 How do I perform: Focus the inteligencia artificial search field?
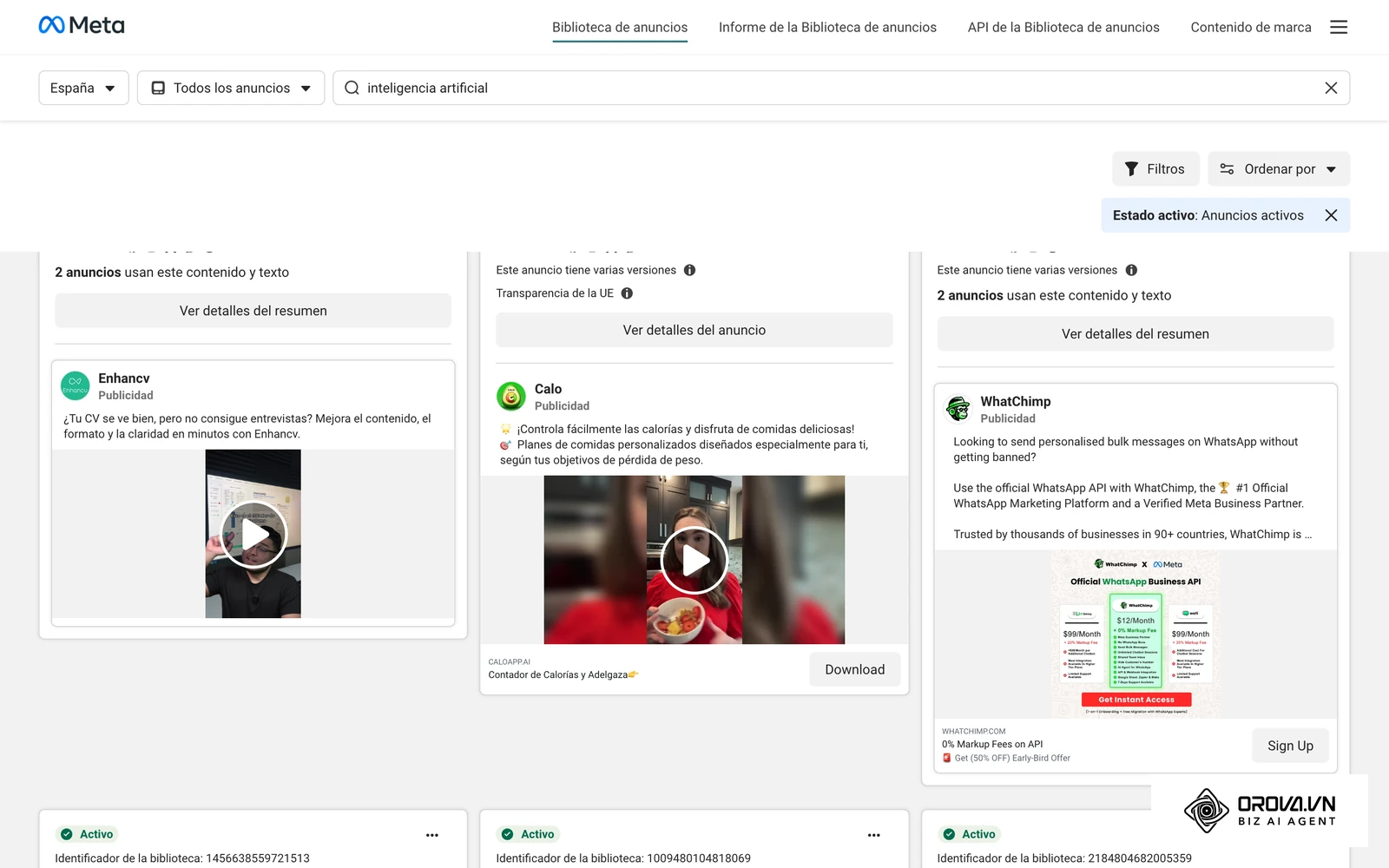point(840,88)
